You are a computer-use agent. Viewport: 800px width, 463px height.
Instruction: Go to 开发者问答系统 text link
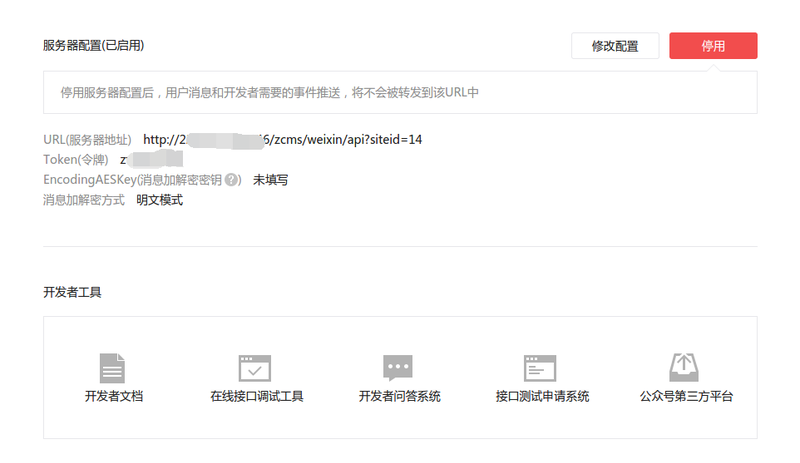(x=399, y=397)
